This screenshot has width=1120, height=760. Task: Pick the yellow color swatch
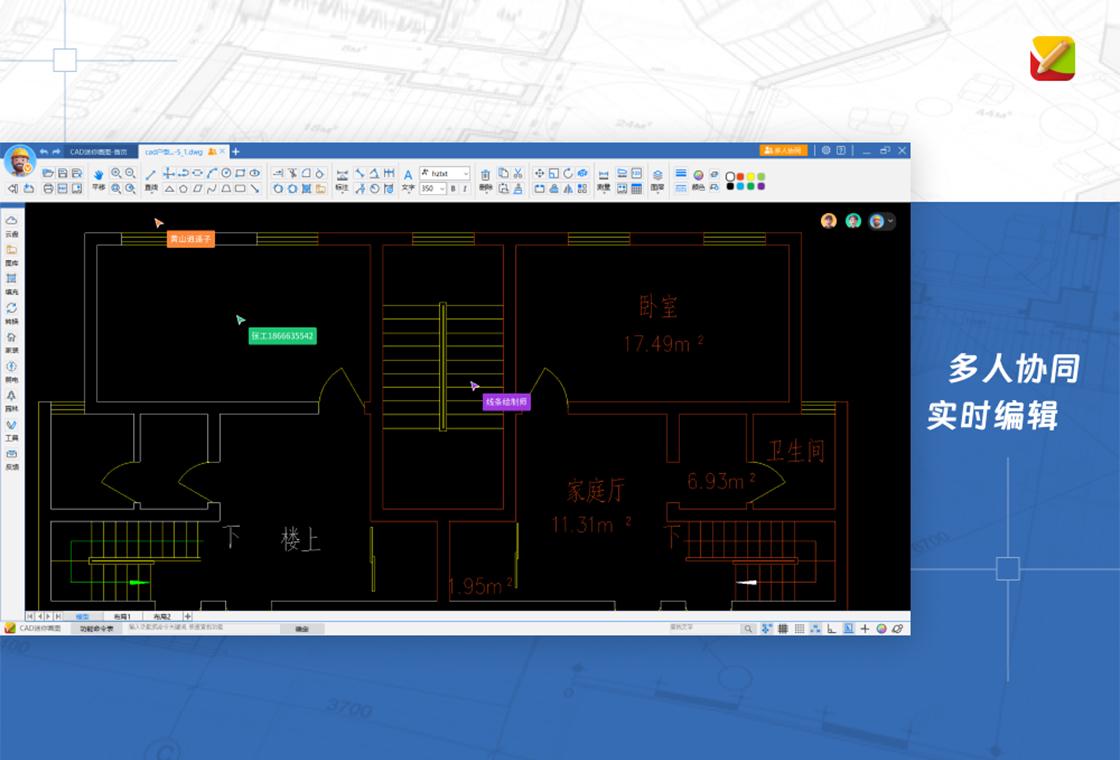point(751,176)
